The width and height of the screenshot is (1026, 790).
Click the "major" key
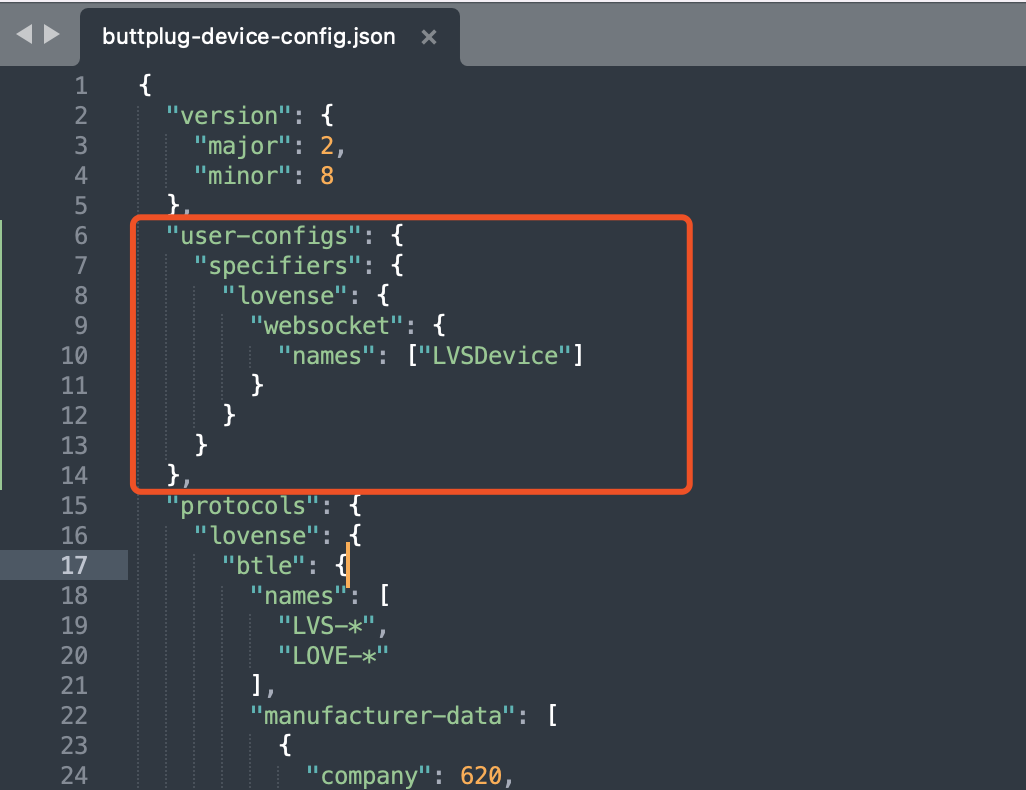(x=242, y=146)
